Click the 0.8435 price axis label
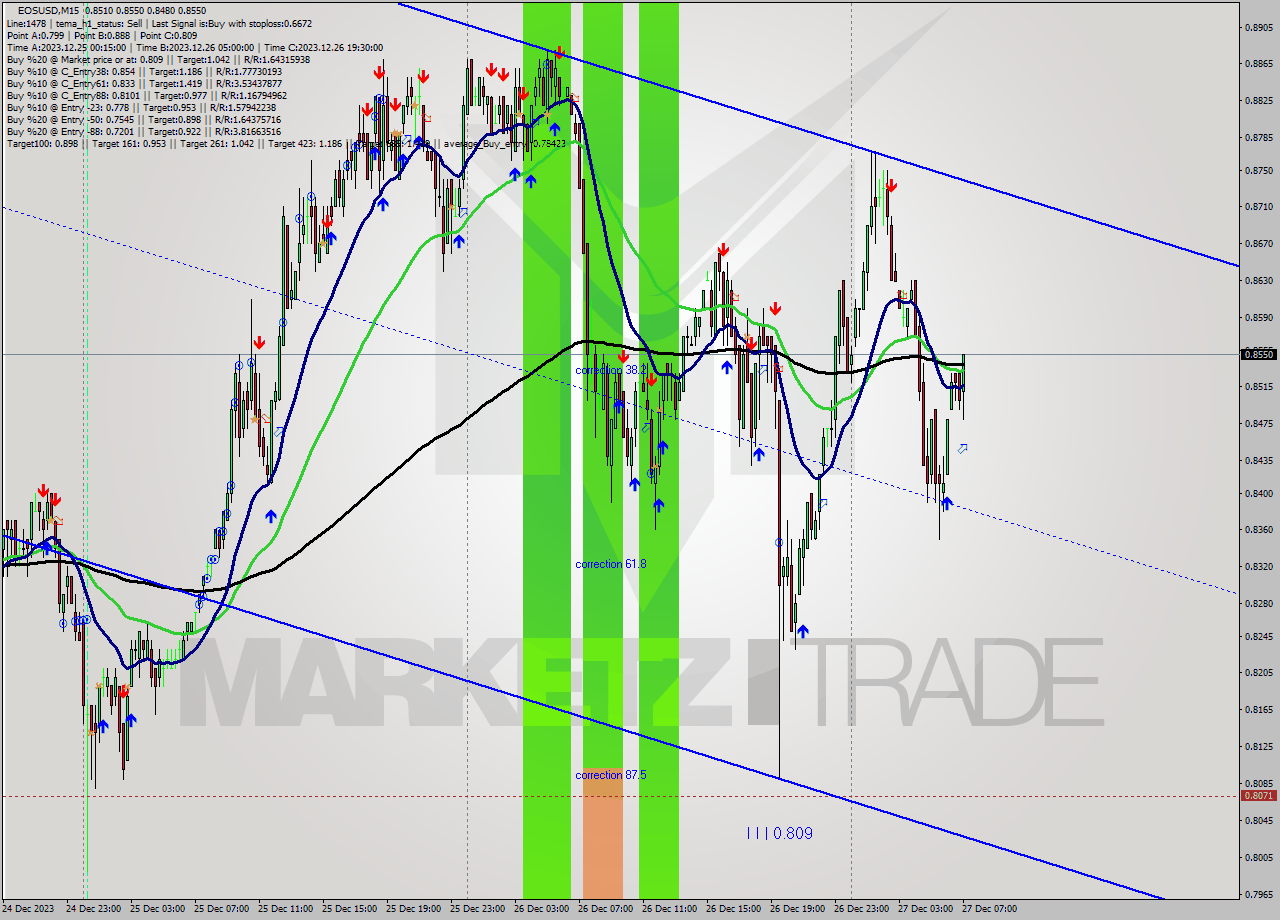 (x=1258, y=461)
